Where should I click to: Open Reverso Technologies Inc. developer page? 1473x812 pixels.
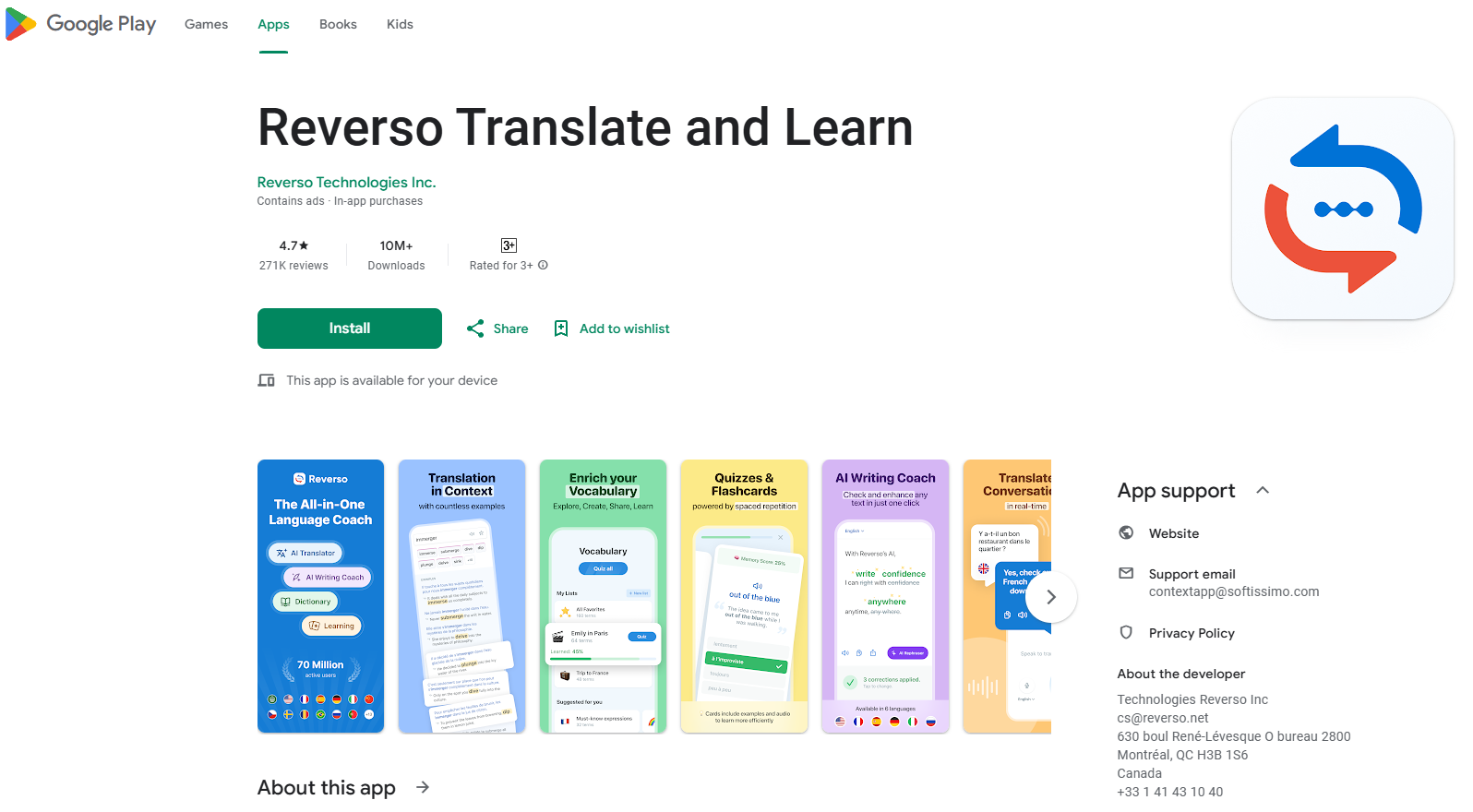(x=346, y=183)
